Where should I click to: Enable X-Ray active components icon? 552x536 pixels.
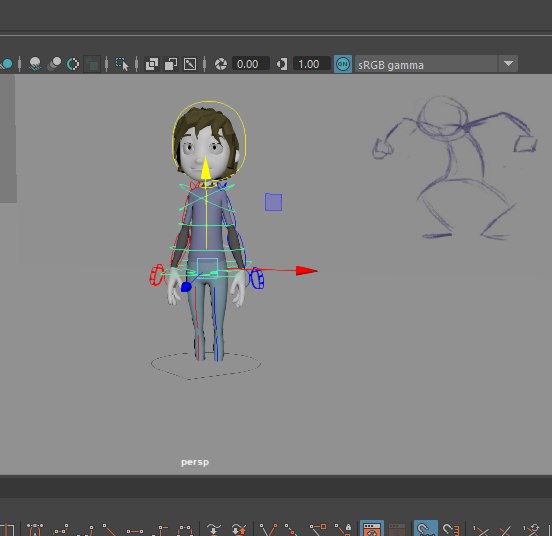pos(171,64)
